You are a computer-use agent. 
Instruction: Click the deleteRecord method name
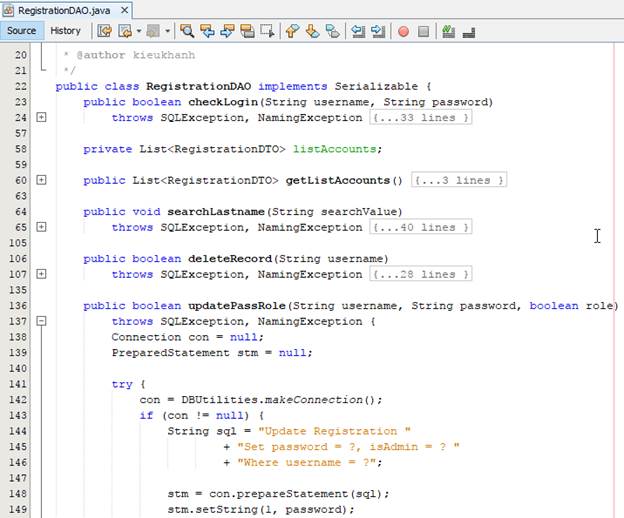pyautogui.click(x=230, y=259)
